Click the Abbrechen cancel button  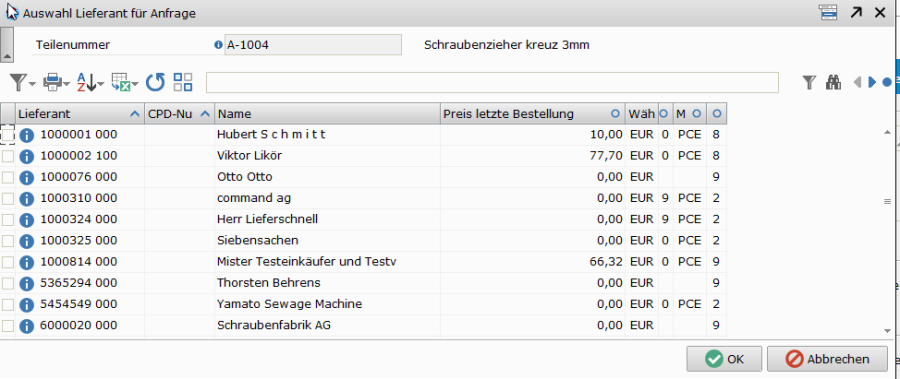point(827,359)
